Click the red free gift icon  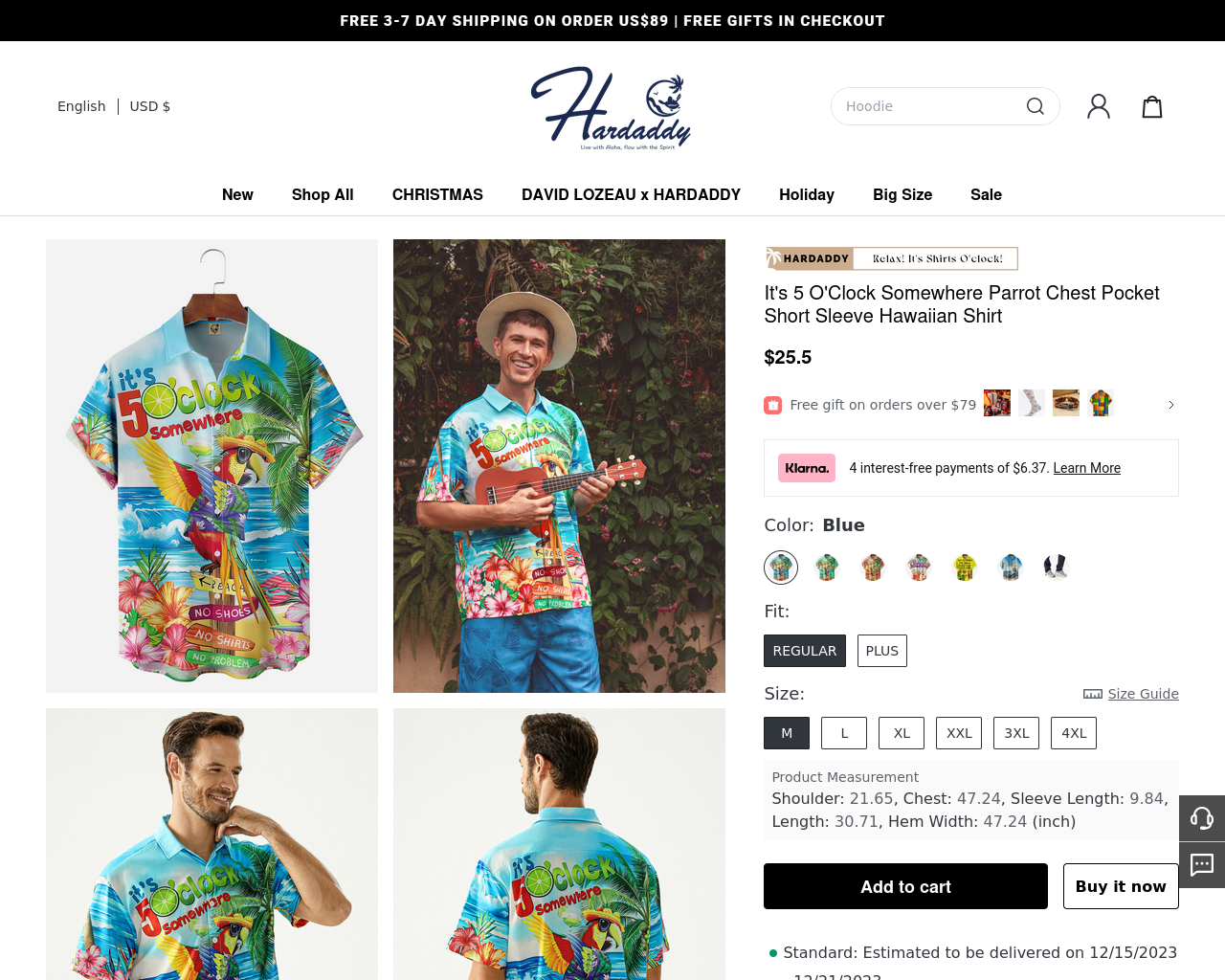772,405
